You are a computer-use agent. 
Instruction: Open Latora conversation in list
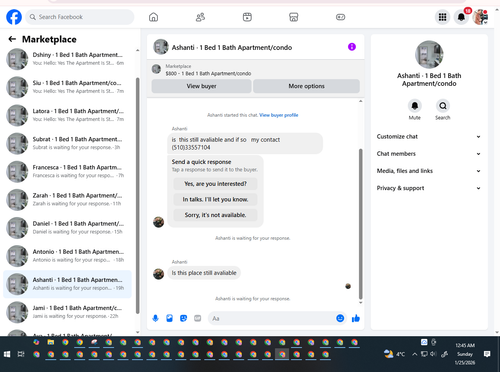(x=68, y=115)
